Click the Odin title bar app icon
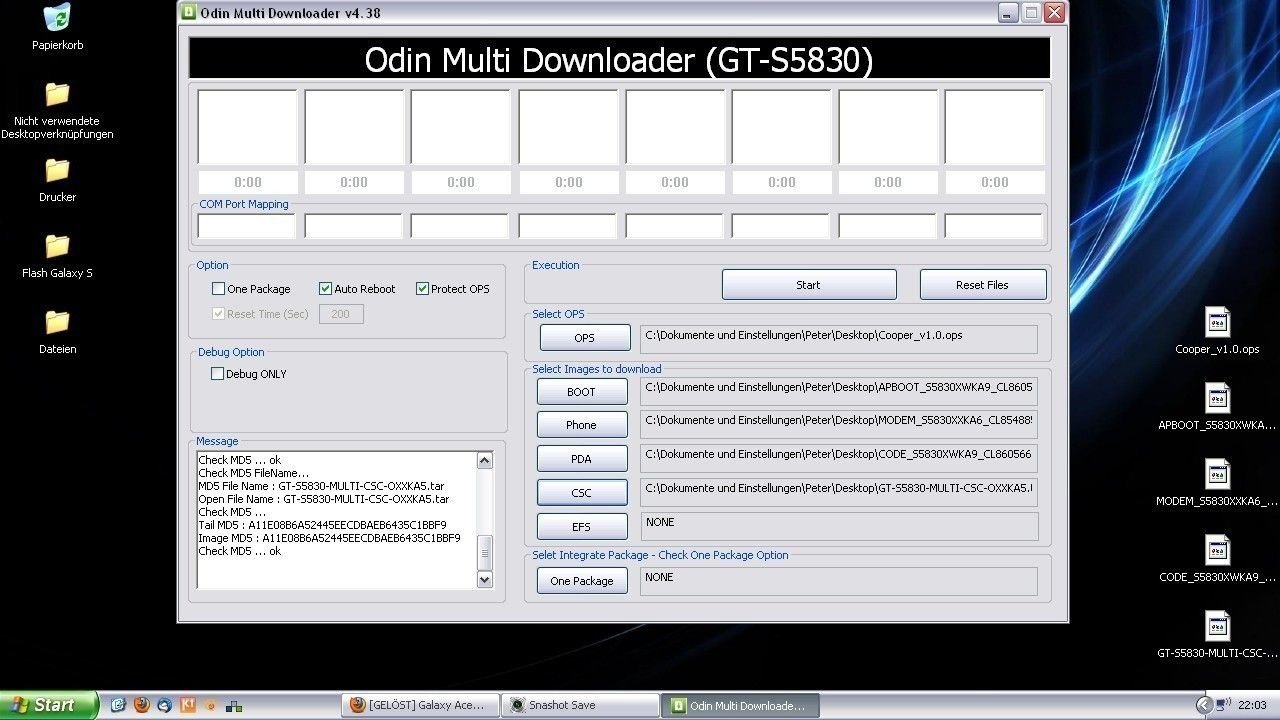 coord(189,13)
